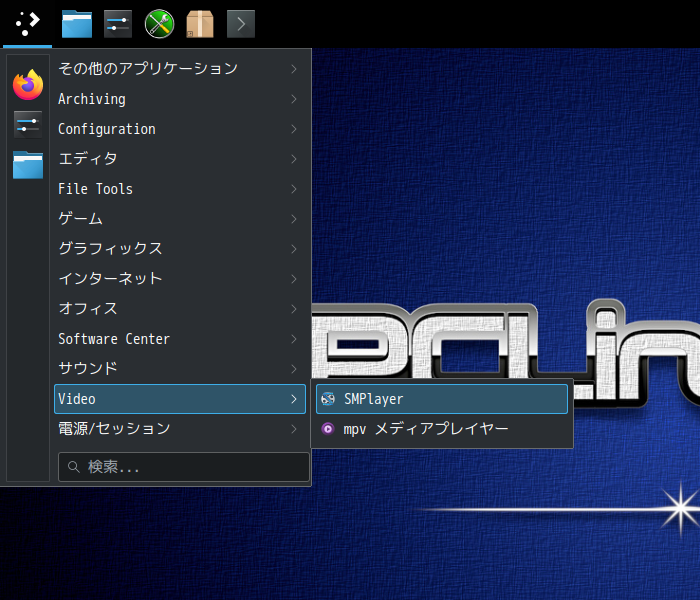This screenshot has height=600, width=700.
Task: Click the search magnifier icon
Action: click(x=74, y=467)
